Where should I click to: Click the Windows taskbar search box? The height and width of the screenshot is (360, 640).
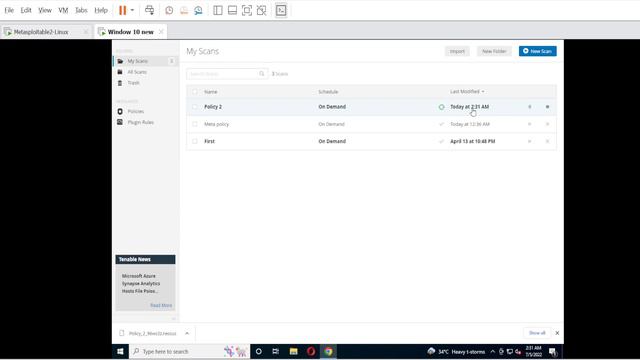pyautogui.click(x=190, y=351)
